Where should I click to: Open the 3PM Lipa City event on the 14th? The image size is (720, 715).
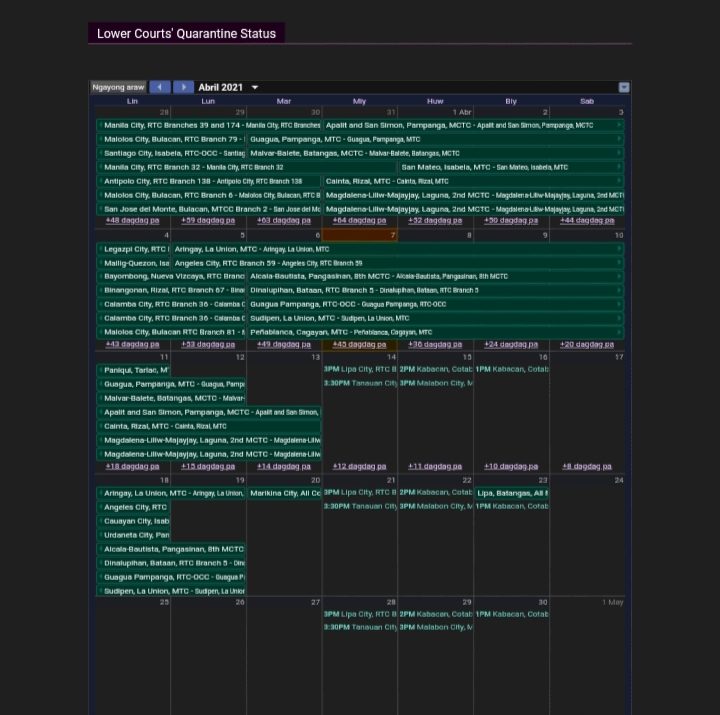[359, 370]
